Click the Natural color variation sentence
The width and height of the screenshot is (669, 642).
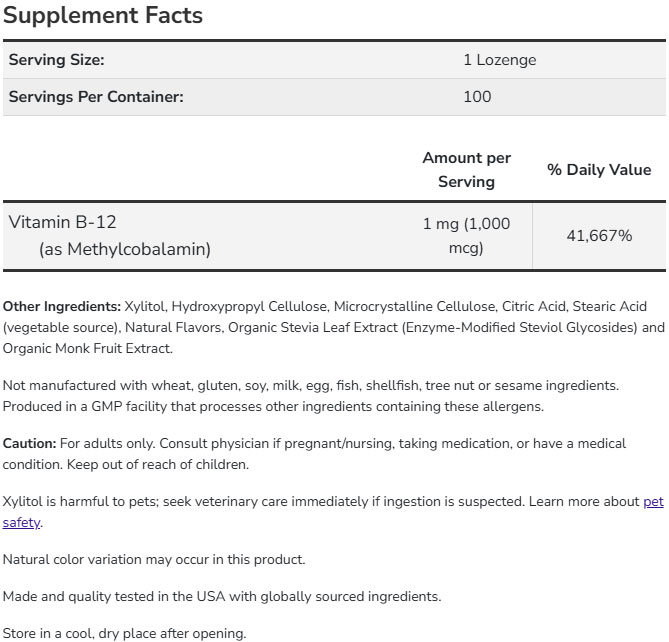point(154,559)
